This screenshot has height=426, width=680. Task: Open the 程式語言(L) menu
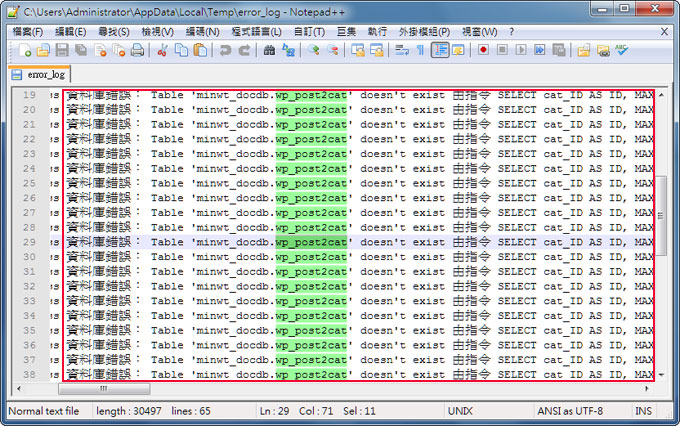pyautogui.click(x=256, y=32)
